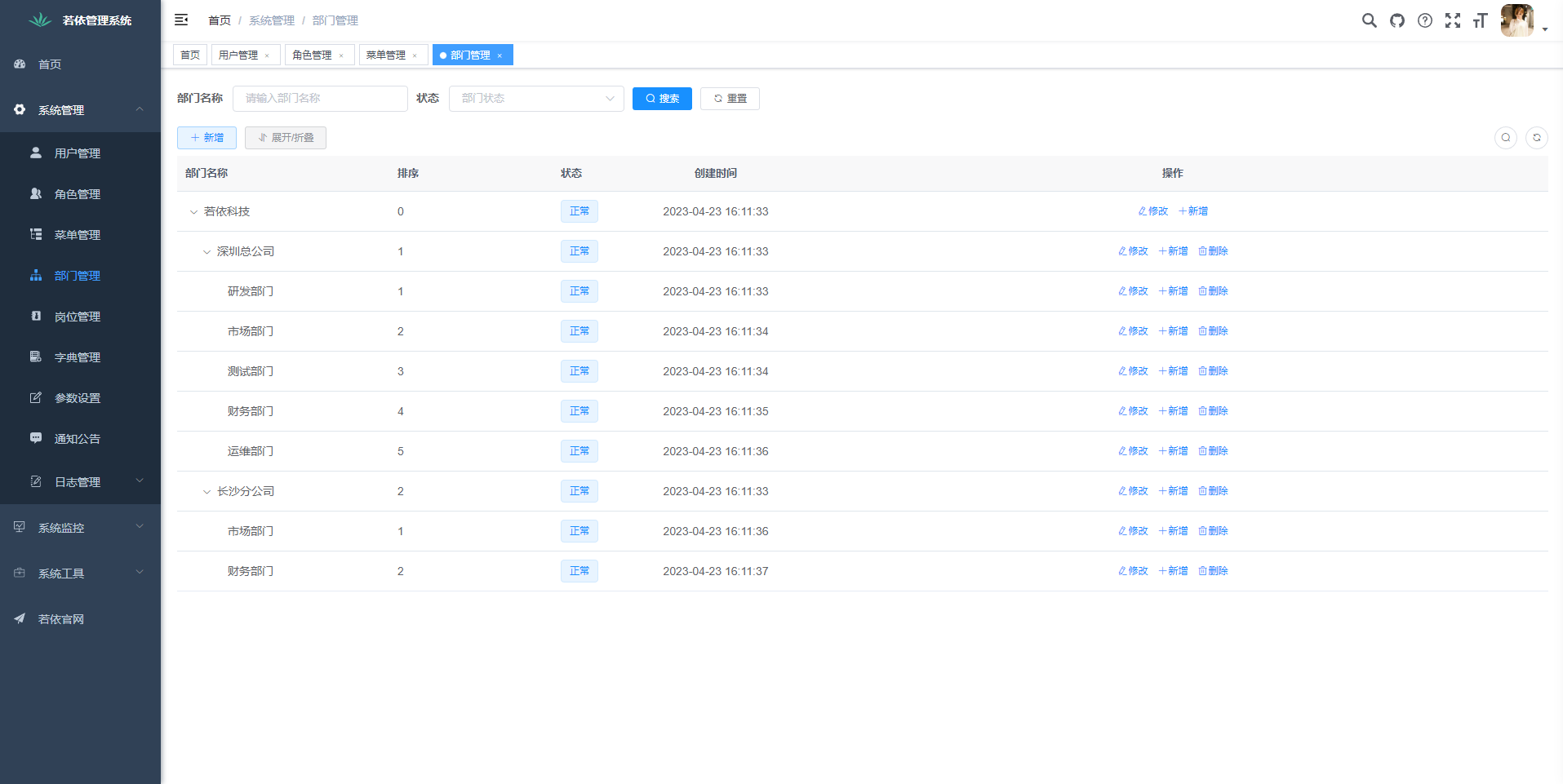Viewport: 1563px width, 784px height.
Task: Open 参数设置 in the sidebar
Action: [80, 398]
